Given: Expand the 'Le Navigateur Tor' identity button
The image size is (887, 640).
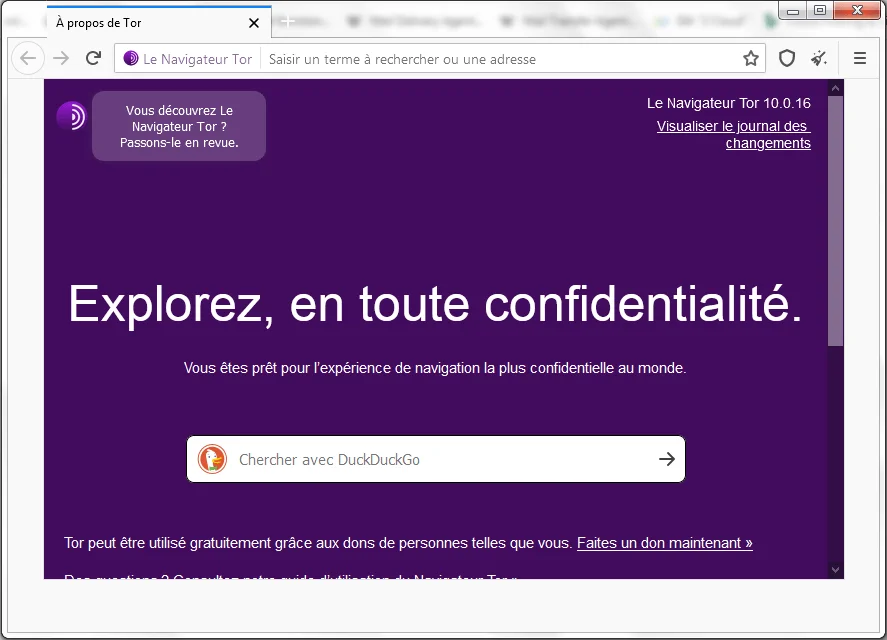Looking at the screenshot, I should [x=187, y=58].
